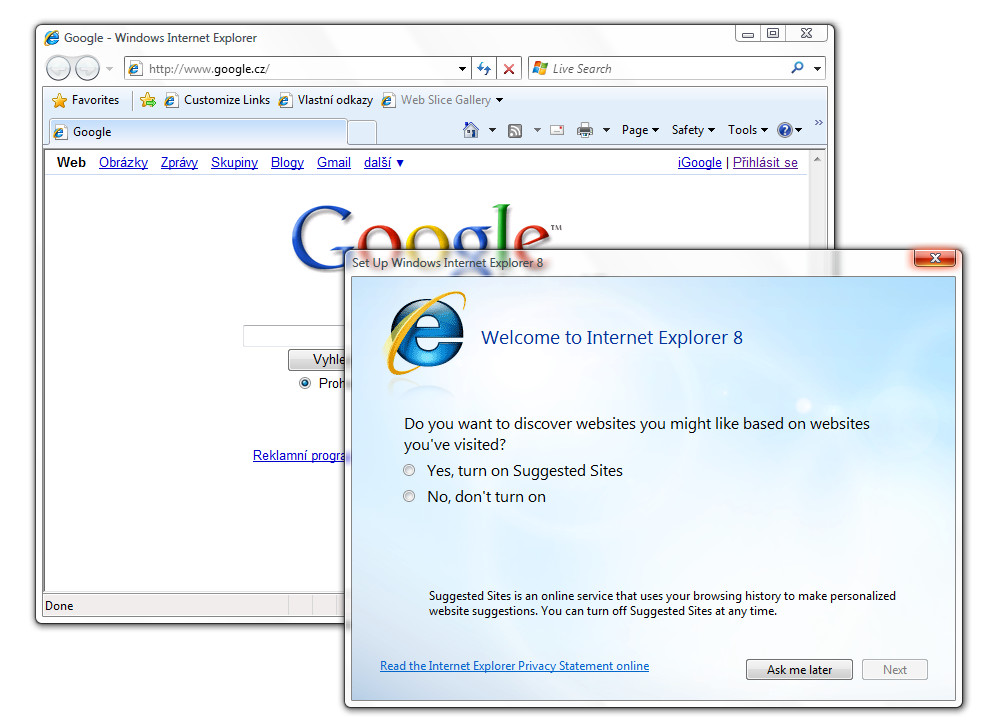The image size is (995, 725).
Task: Expand the feeds dropdown arrow
Action: (537, 130)
